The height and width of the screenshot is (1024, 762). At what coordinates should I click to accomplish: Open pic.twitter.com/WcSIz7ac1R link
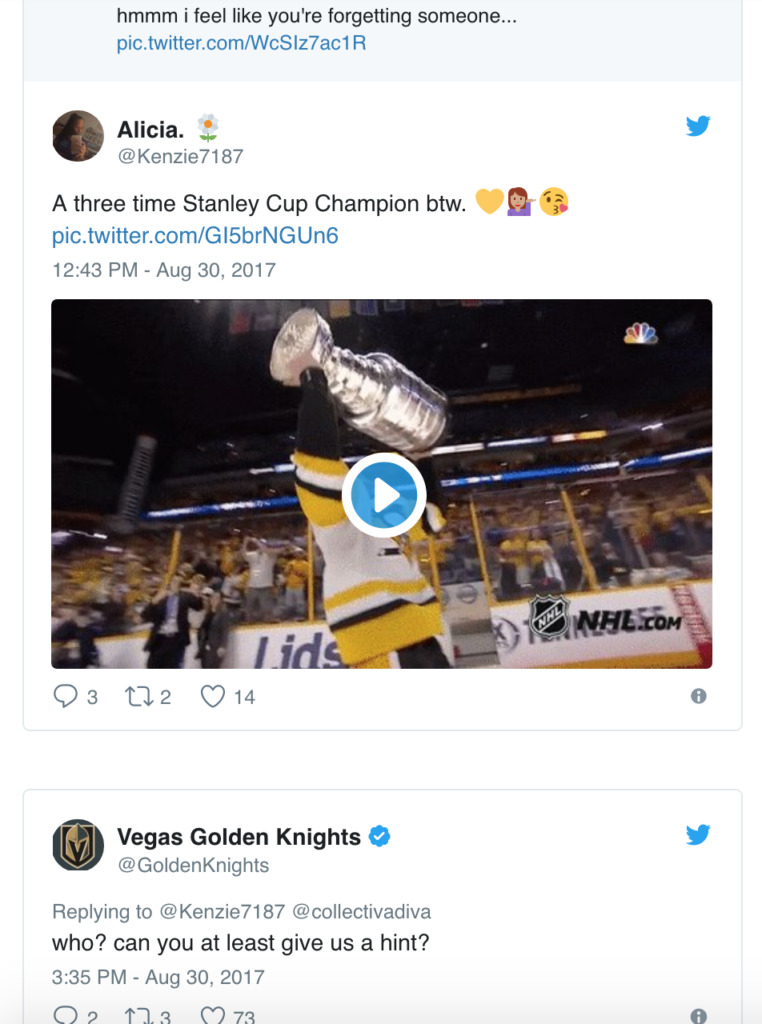[x=241, y=44]
